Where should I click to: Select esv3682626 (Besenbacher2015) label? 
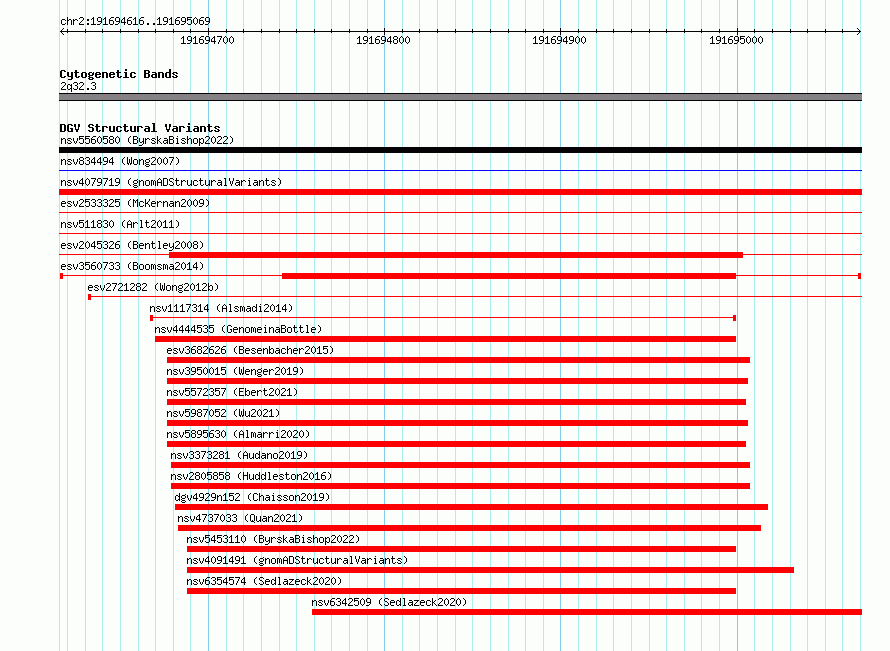click(x=250, y=350)
